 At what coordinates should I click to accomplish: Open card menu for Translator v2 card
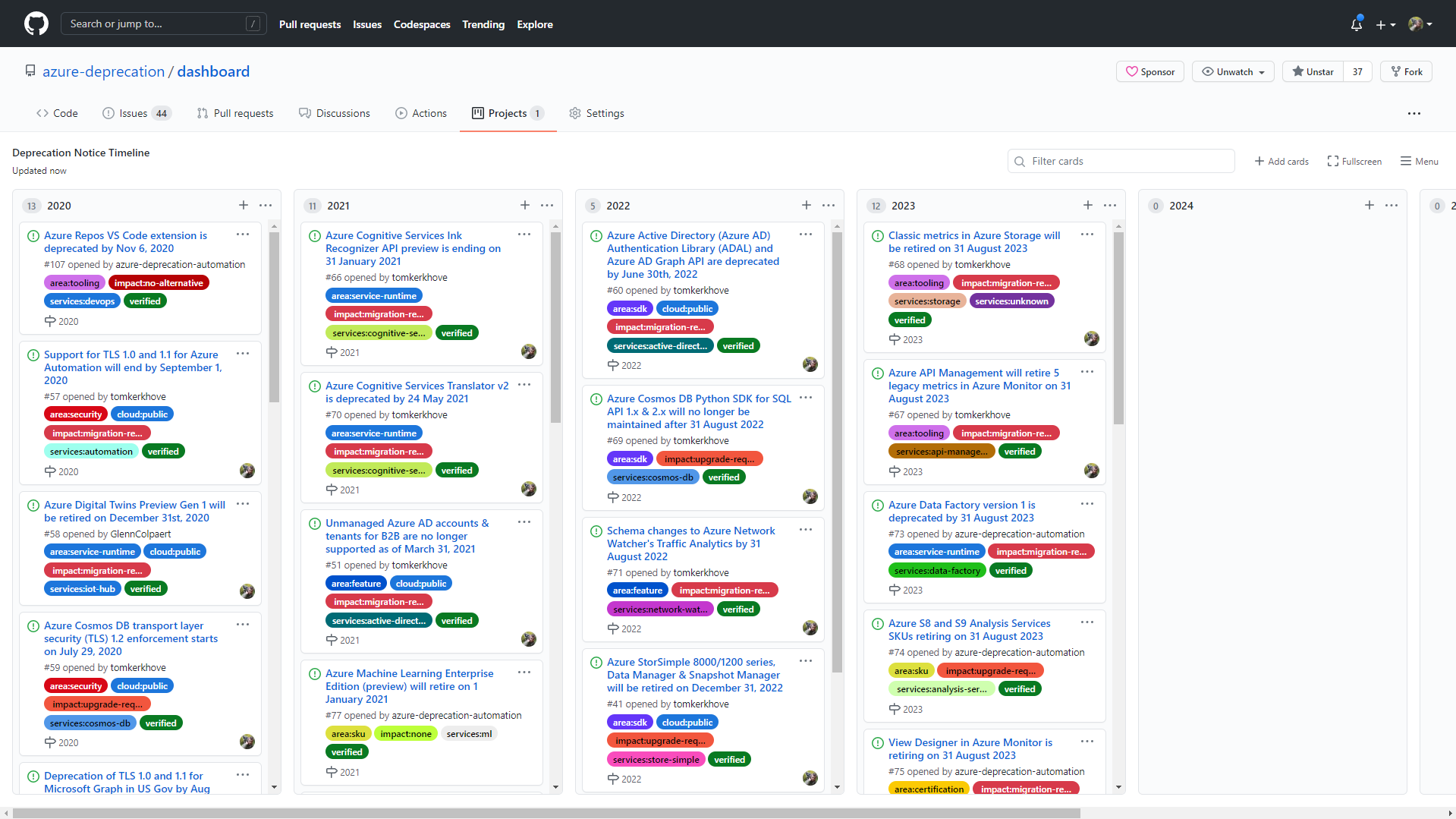[x=524, y=385]
